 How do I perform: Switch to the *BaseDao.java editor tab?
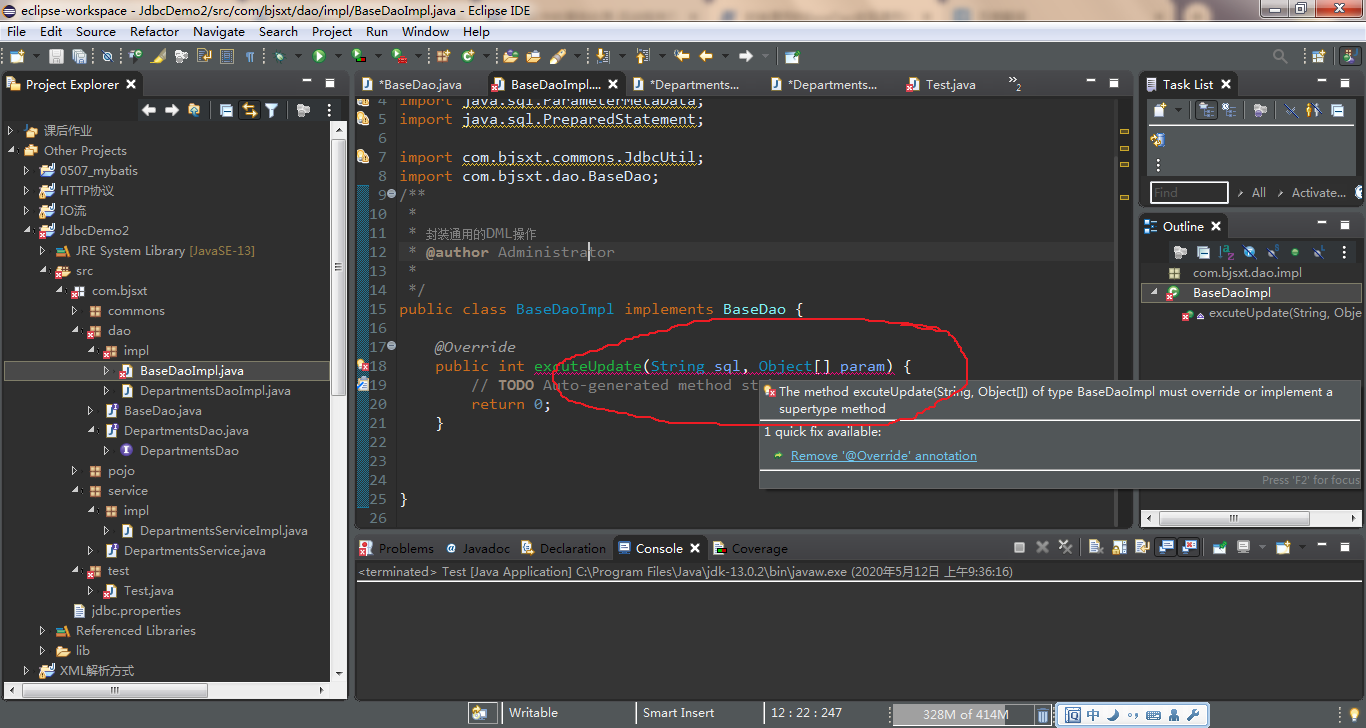412,85
